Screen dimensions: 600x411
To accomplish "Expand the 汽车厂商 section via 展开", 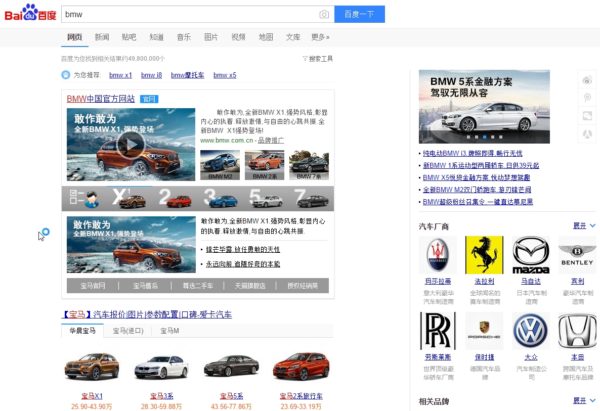I will [x=584, y=225].
